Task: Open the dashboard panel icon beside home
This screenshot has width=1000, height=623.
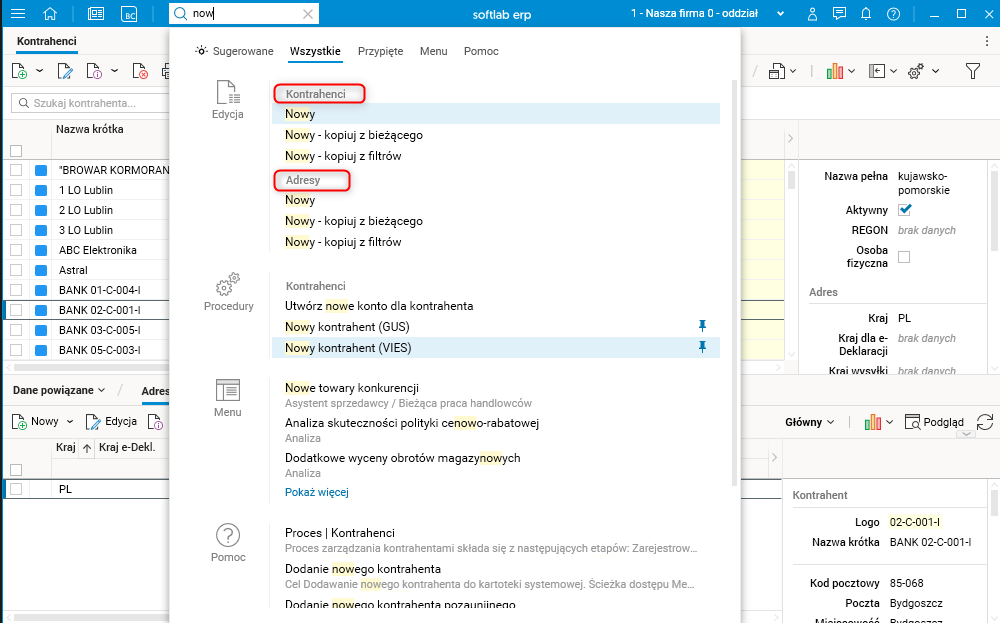Action: pyautogui.click(x=96, y=13)
